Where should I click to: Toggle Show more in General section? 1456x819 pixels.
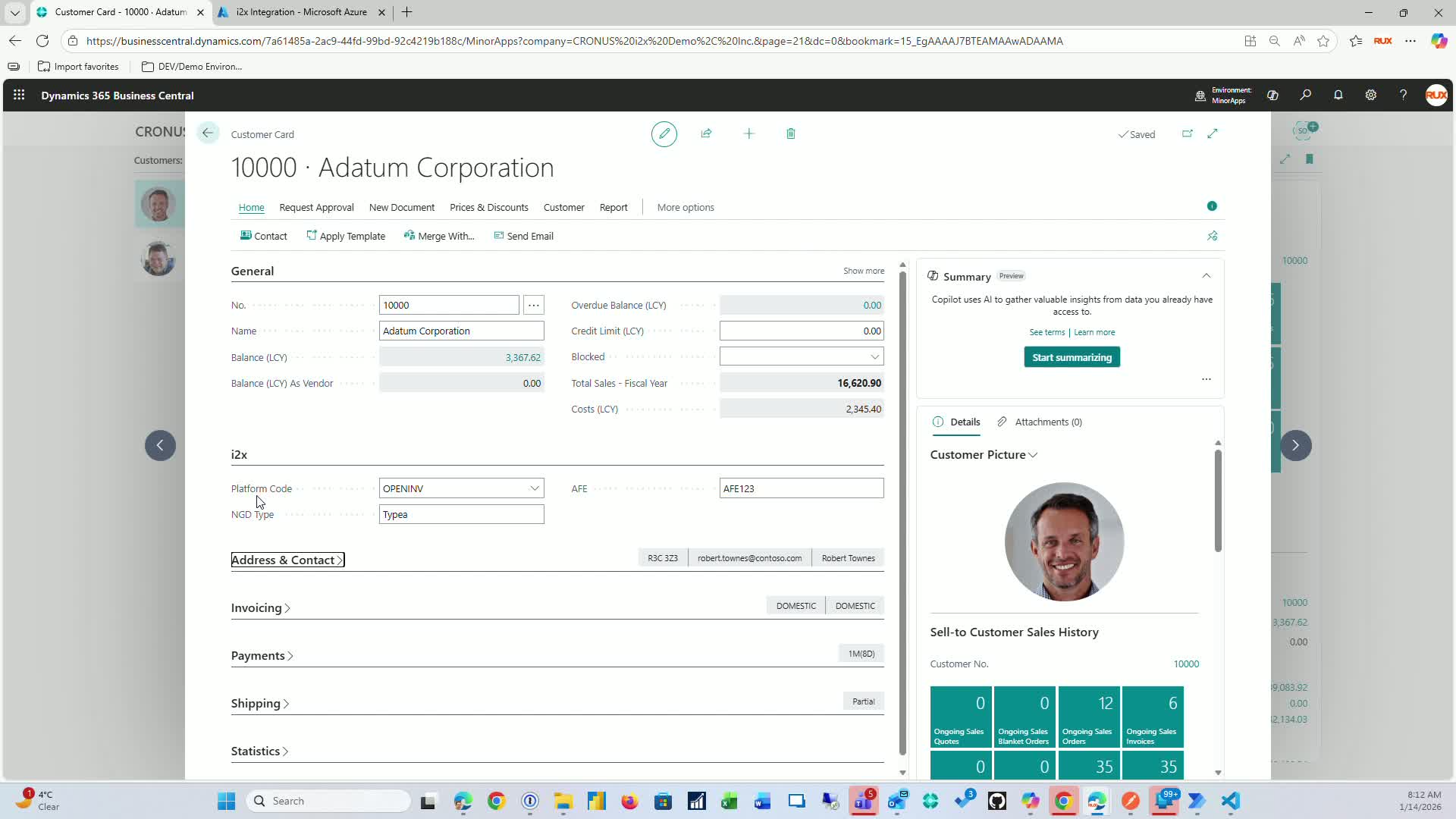863,271
